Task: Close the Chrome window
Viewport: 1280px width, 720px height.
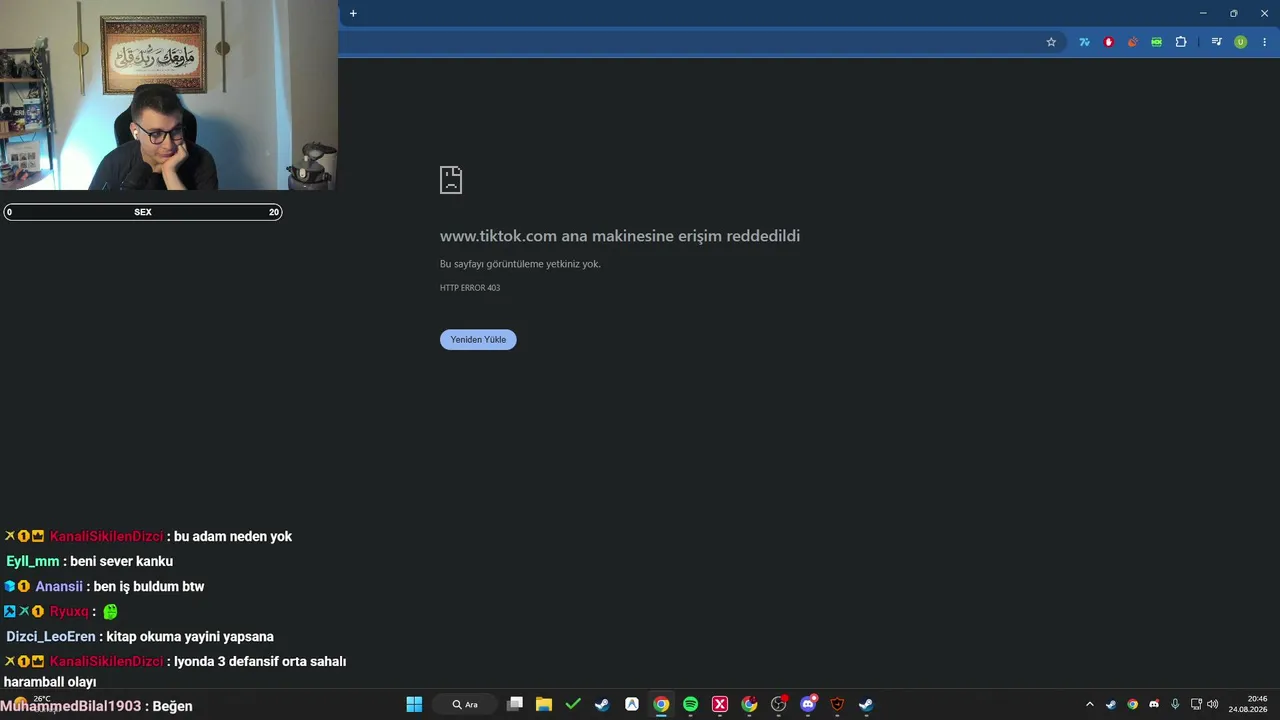Action: 1264,13
